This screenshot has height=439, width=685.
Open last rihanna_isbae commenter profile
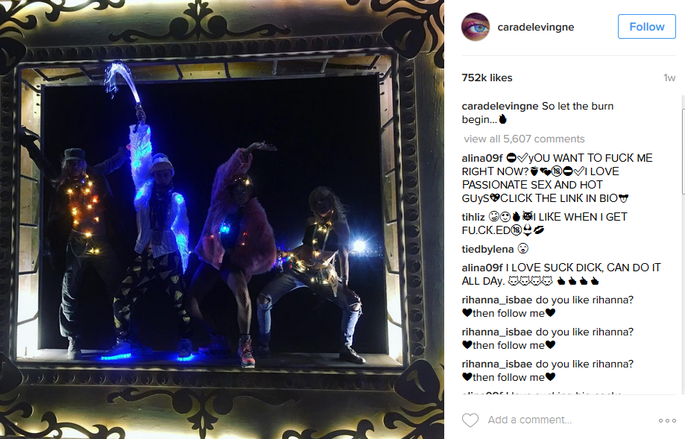tap(497, 364)
